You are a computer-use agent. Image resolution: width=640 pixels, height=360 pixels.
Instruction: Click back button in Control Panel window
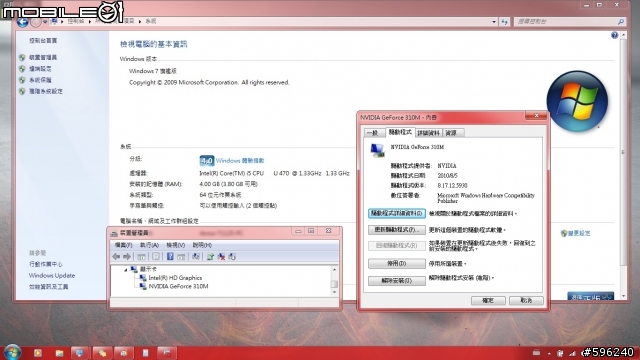point(23,22)
